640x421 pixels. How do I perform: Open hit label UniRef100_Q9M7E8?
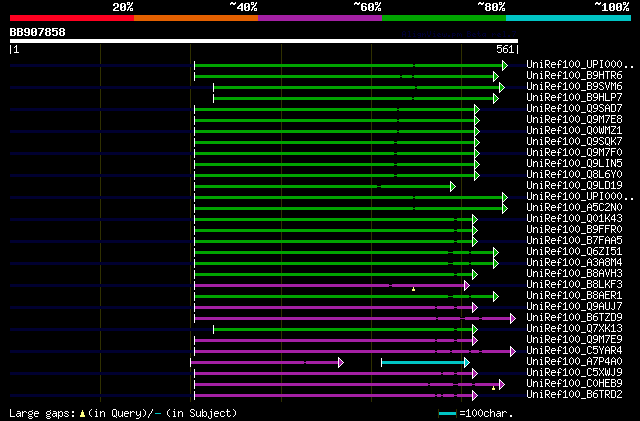574,120
